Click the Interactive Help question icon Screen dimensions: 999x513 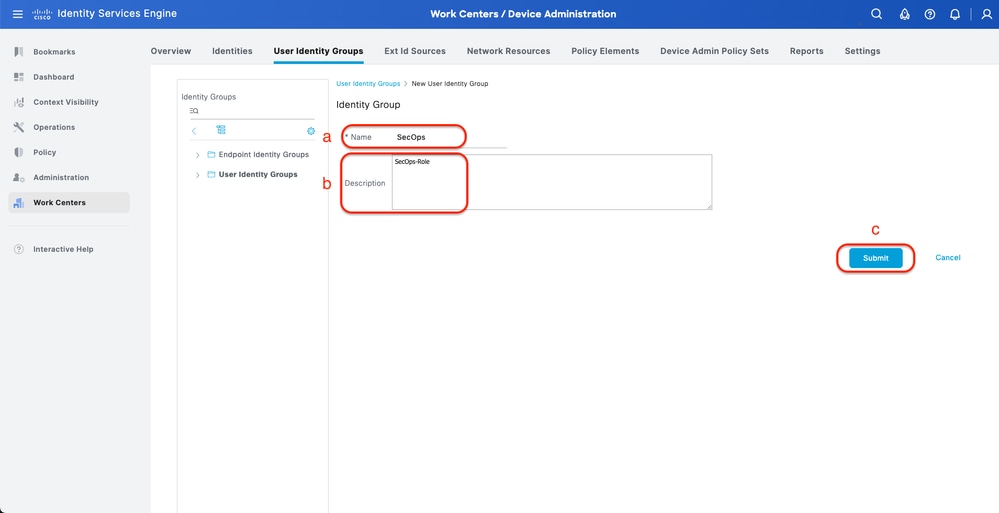(18, 249)
